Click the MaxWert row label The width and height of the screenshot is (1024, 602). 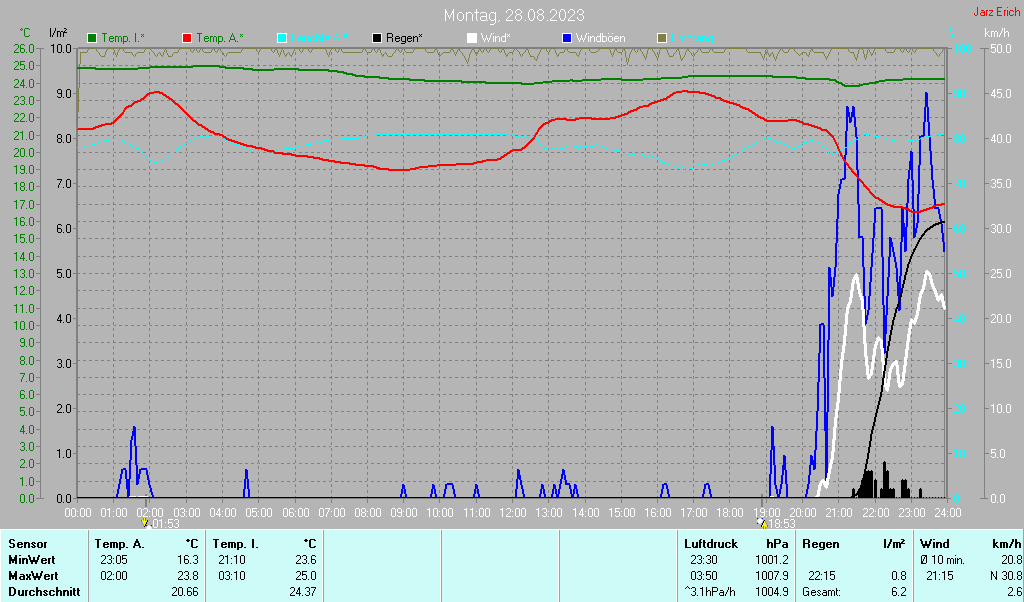coord(32,576)
